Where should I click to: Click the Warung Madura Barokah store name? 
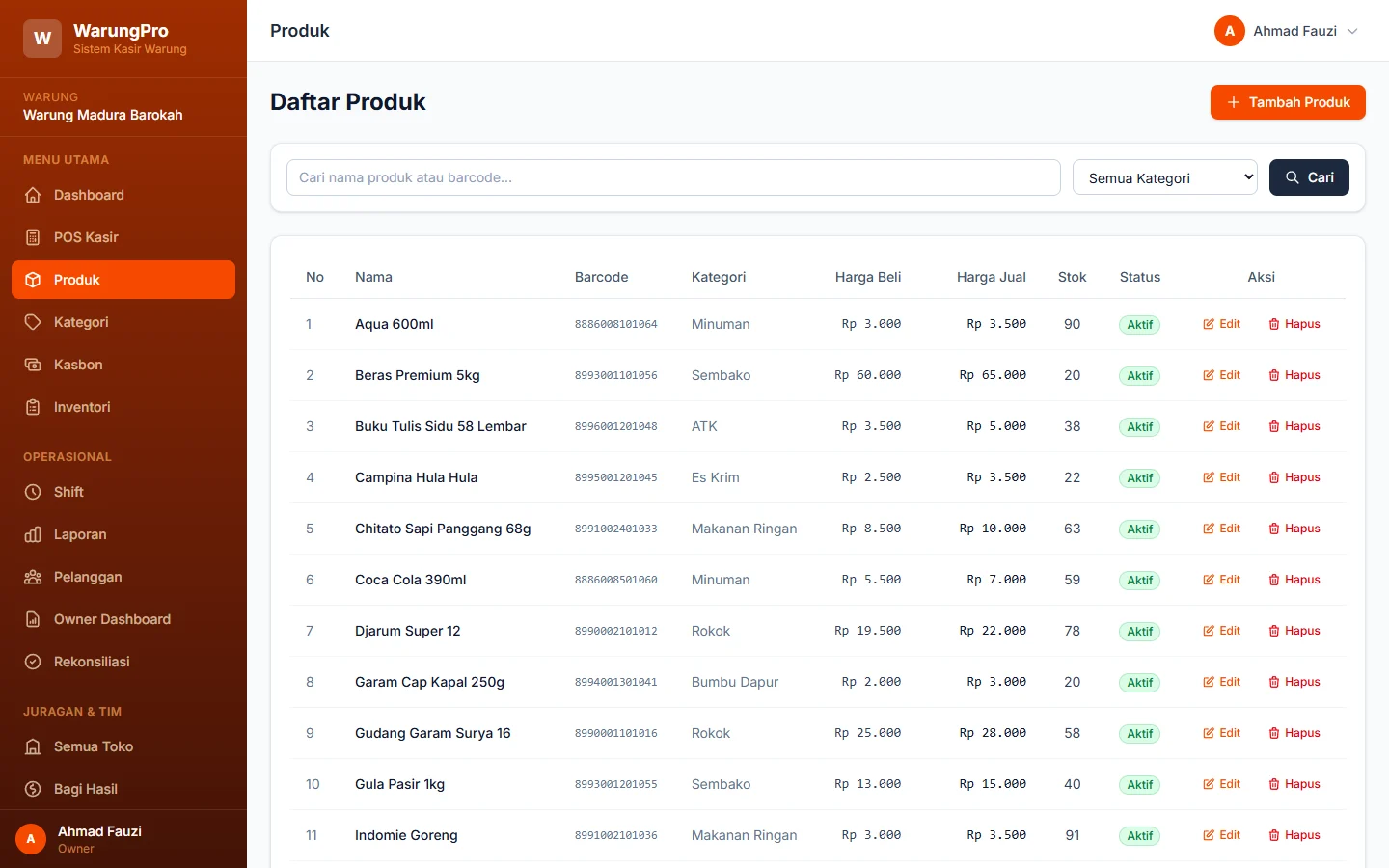[102, 115]
